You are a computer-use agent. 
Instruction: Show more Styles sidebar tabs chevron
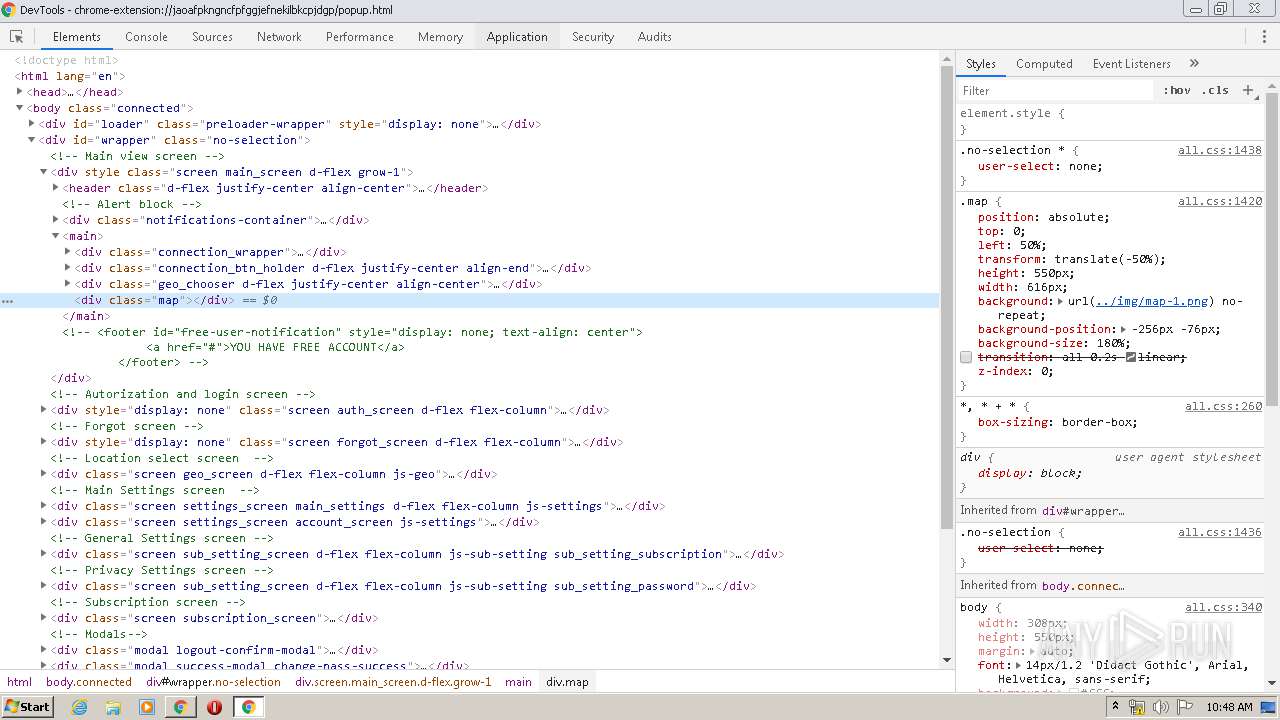click(x=1194, y=63)
